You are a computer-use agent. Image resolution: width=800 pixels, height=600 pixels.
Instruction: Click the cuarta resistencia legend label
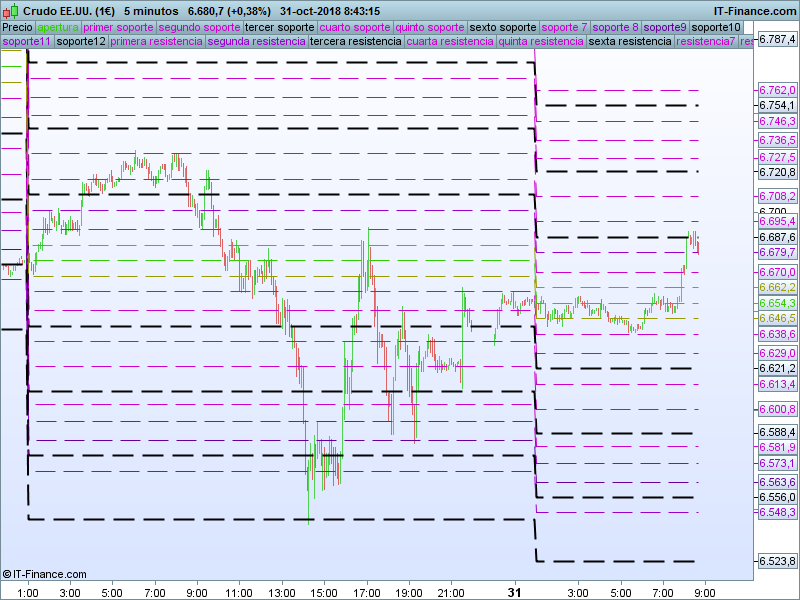click(x=450, y=41)
